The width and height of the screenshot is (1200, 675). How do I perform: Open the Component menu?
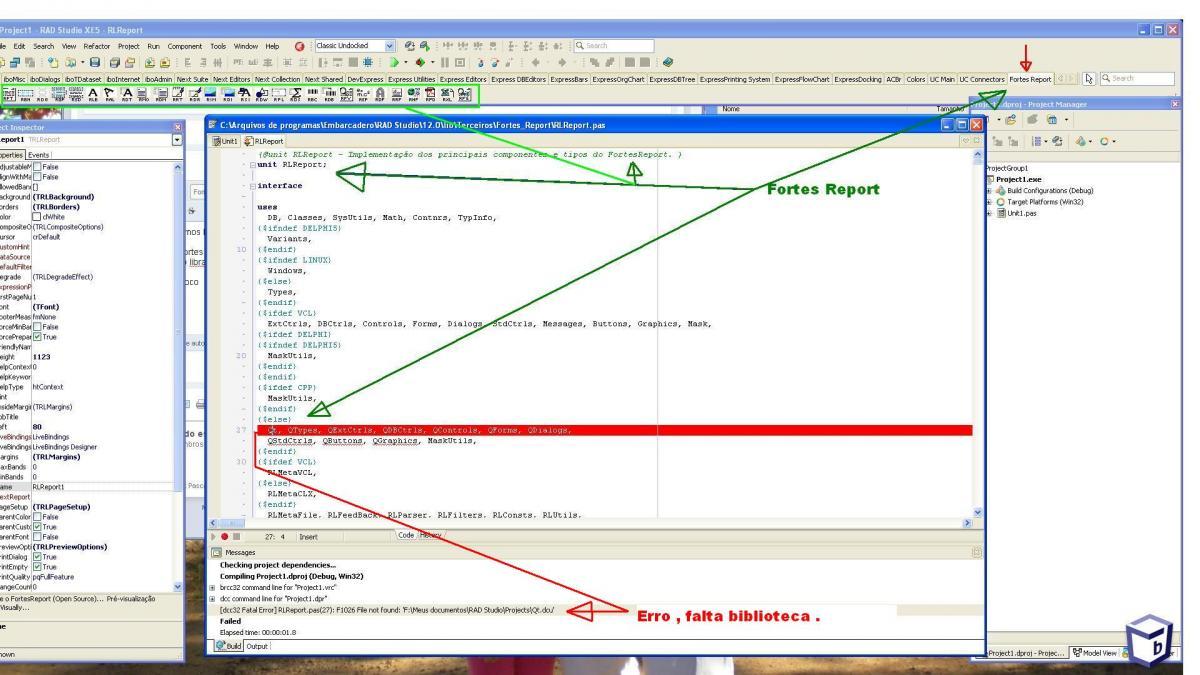(x=185, y=46)
